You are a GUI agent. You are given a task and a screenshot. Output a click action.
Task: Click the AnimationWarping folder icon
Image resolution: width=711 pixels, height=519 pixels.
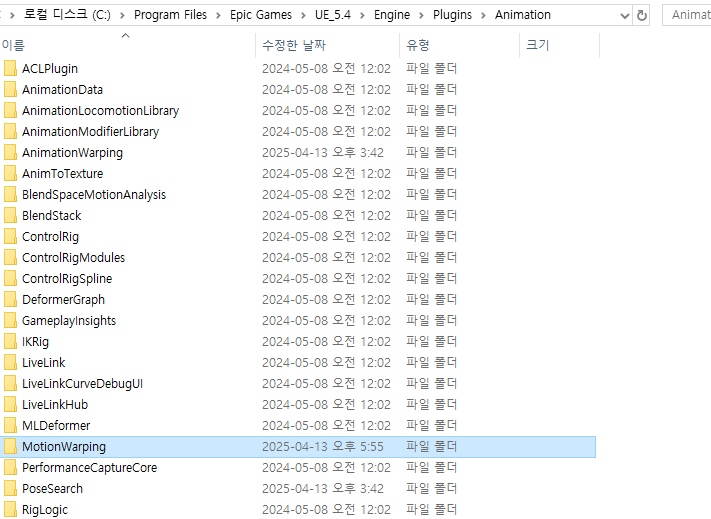coord(10,152)
